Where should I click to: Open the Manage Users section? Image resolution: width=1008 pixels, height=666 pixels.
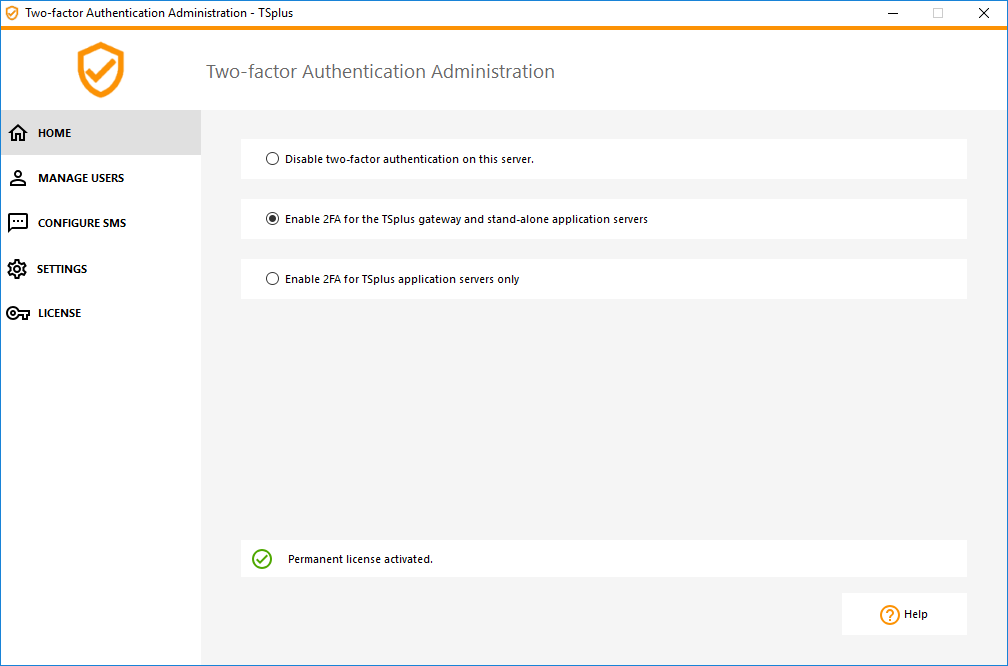point(80,178)
